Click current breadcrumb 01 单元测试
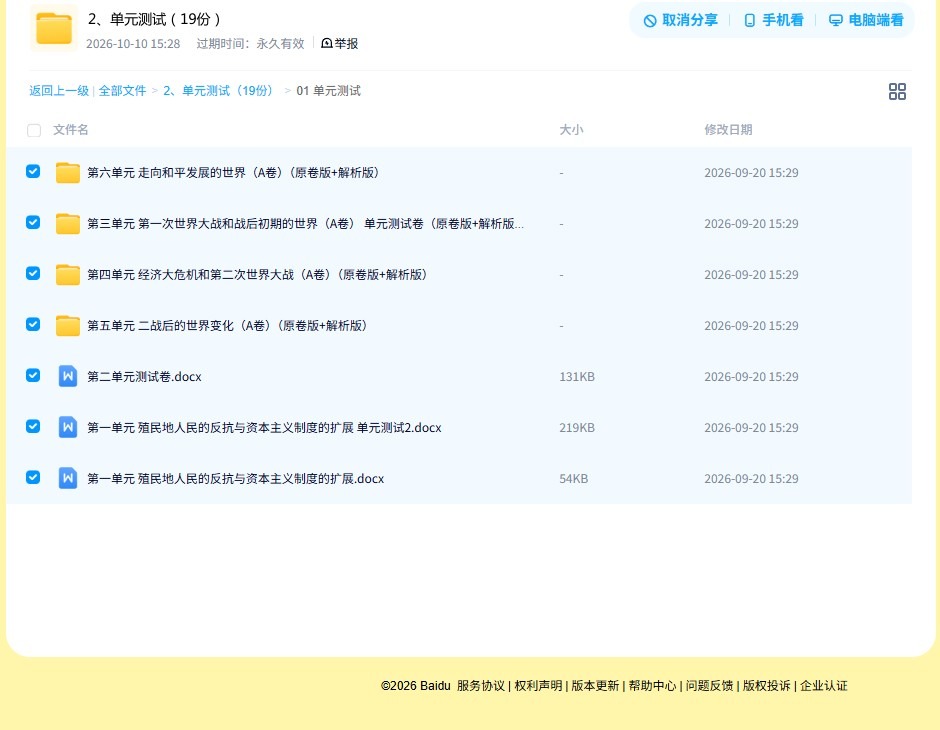Image resolution: width=940 pixels, height=730 pixels. [x=329, y=91]
